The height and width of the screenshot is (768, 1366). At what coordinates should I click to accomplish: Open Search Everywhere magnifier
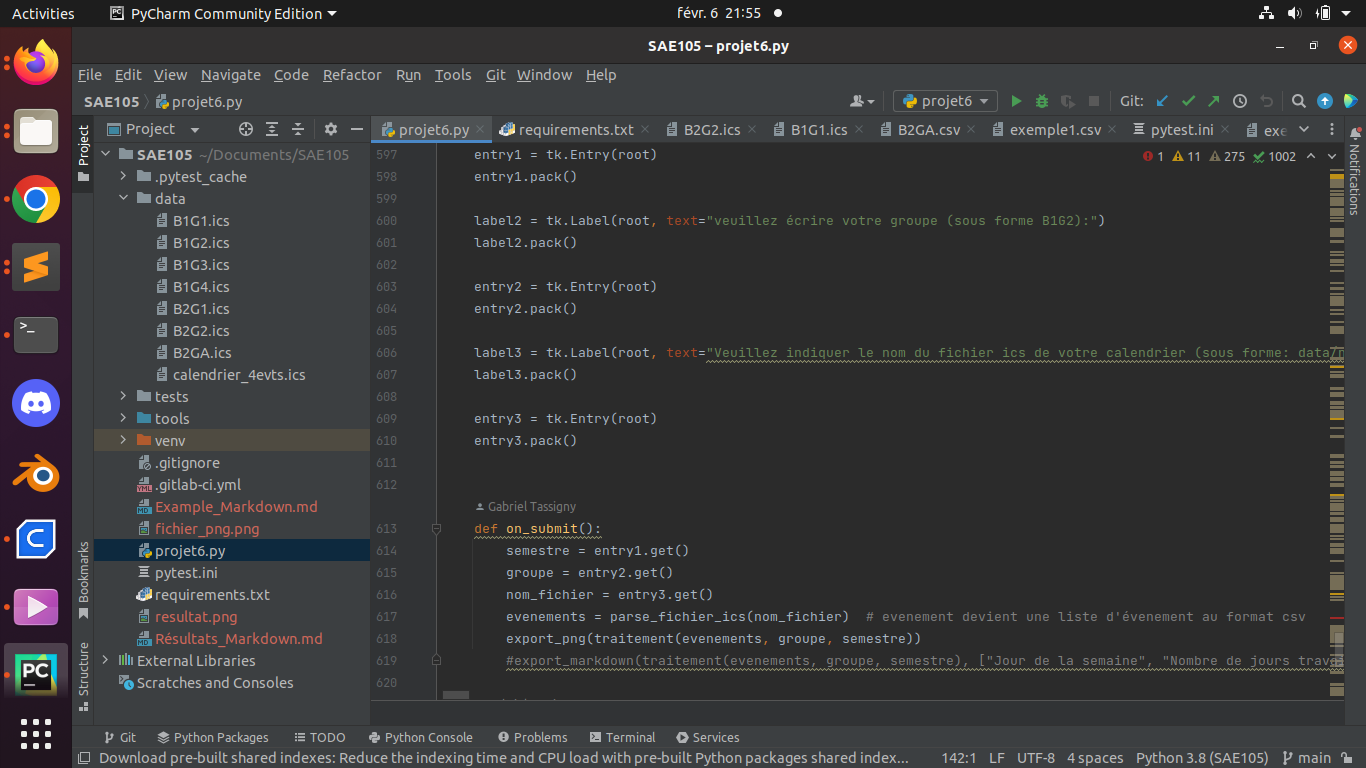(x=1298, y=101)
